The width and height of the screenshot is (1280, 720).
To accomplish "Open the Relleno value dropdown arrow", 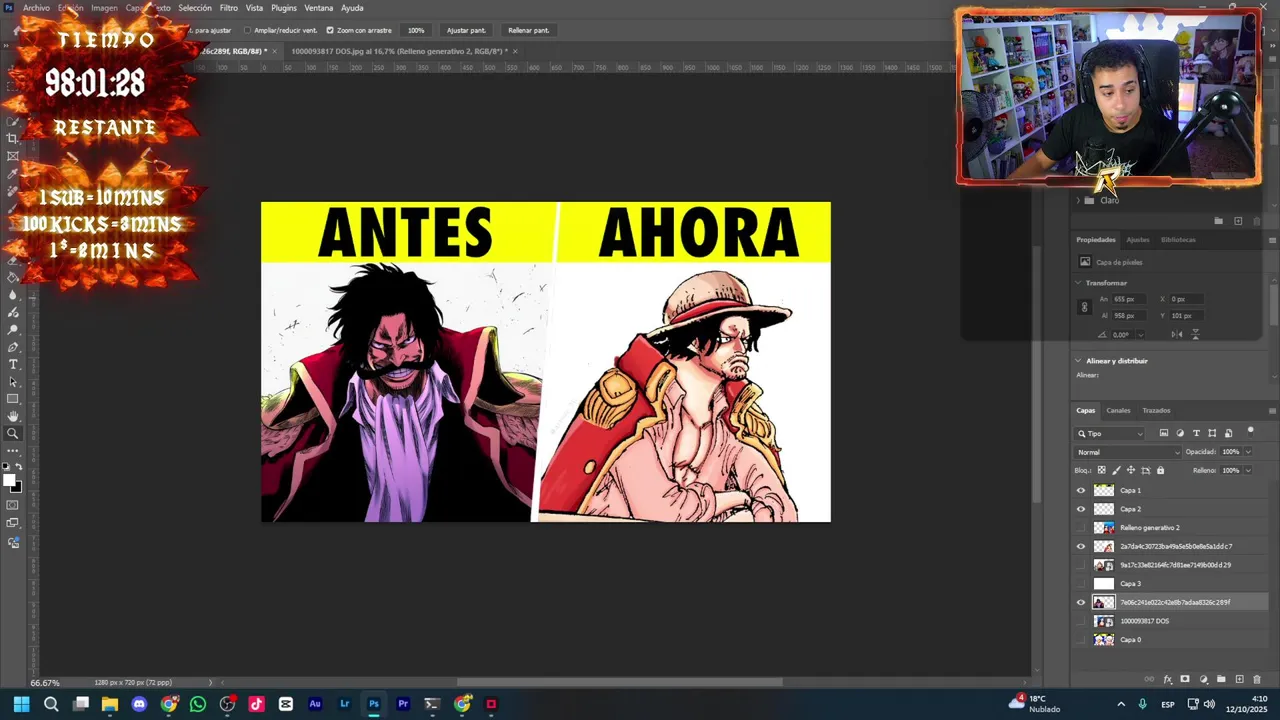I will pyautogui.click(x=1248, y=470).
